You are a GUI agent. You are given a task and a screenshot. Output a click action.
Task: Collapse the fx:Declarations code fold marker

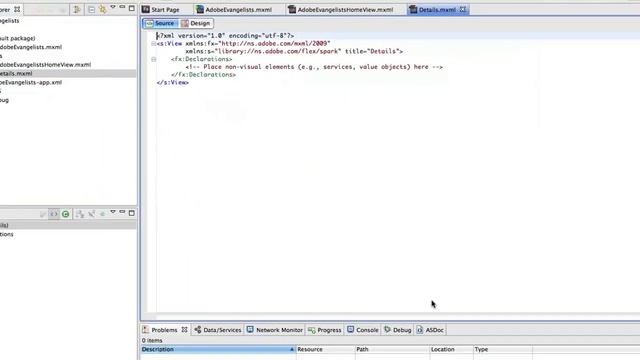pos(153,59)
